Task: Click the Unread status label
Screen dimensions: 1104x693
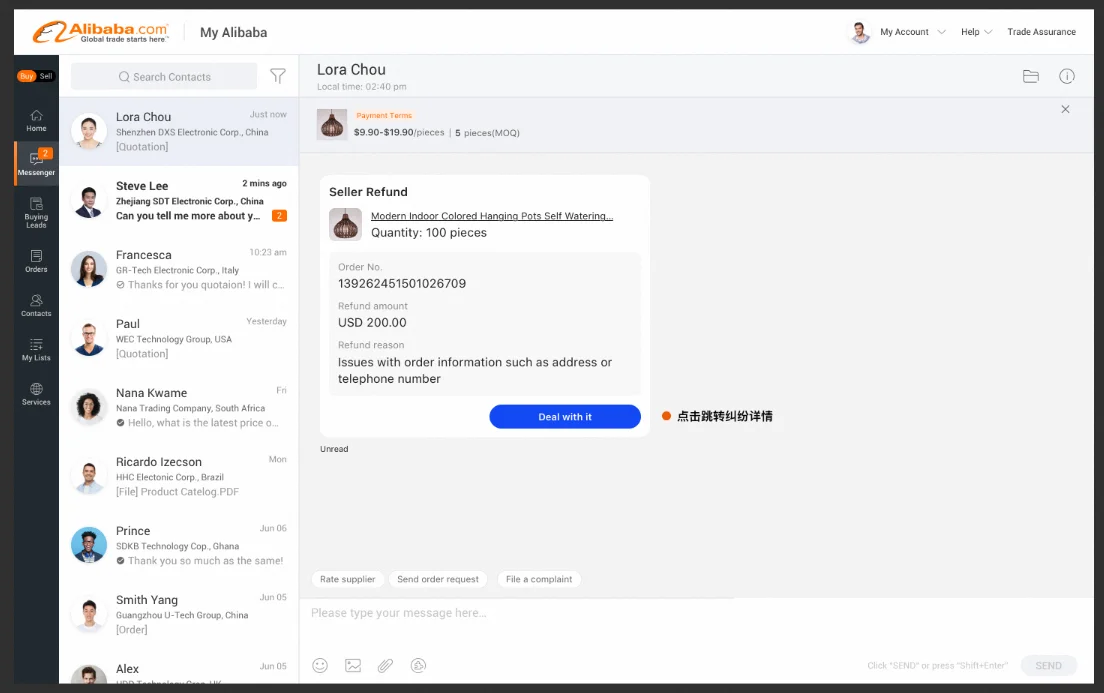Action: pyautogui.click(x=334, y=449)
